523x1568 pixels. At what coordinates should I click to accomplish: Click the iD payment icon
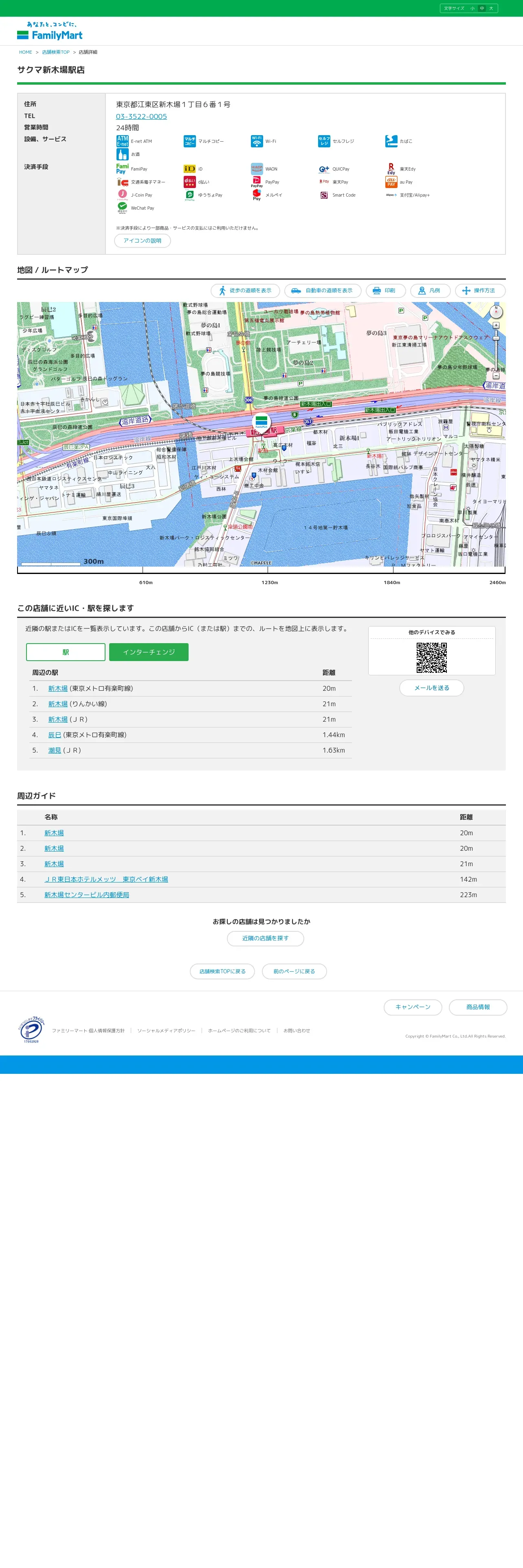(189, 169)
